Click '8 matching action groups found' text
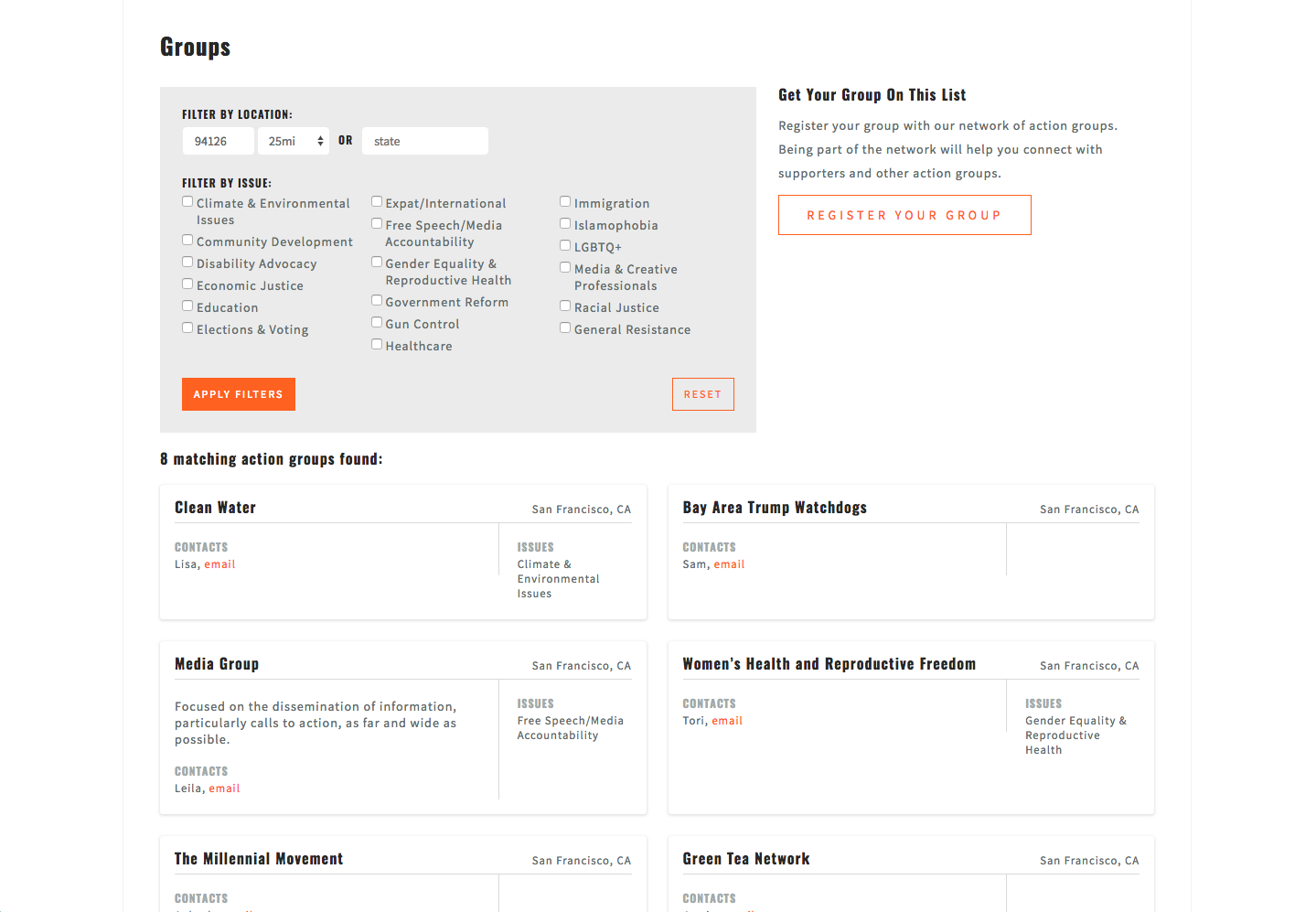 point(272,459)
